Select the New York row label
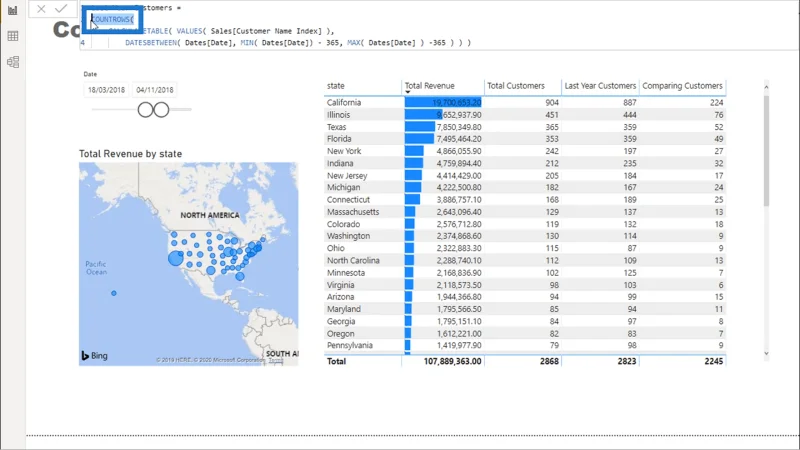This screenshot has width=800, height=450. [344, 151]
